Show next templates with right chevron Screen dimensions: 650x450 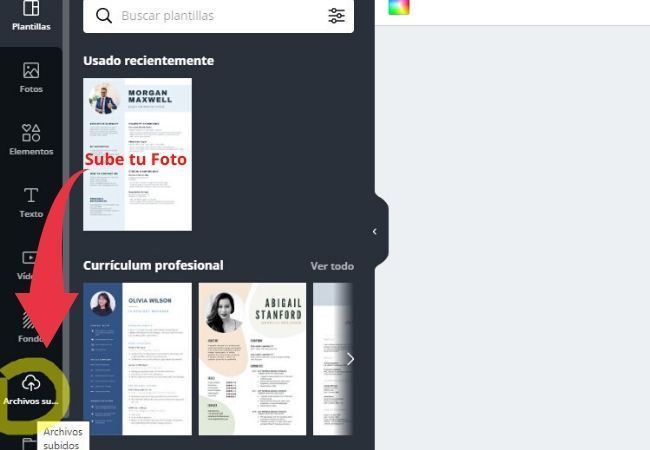(x=350, y=359)
